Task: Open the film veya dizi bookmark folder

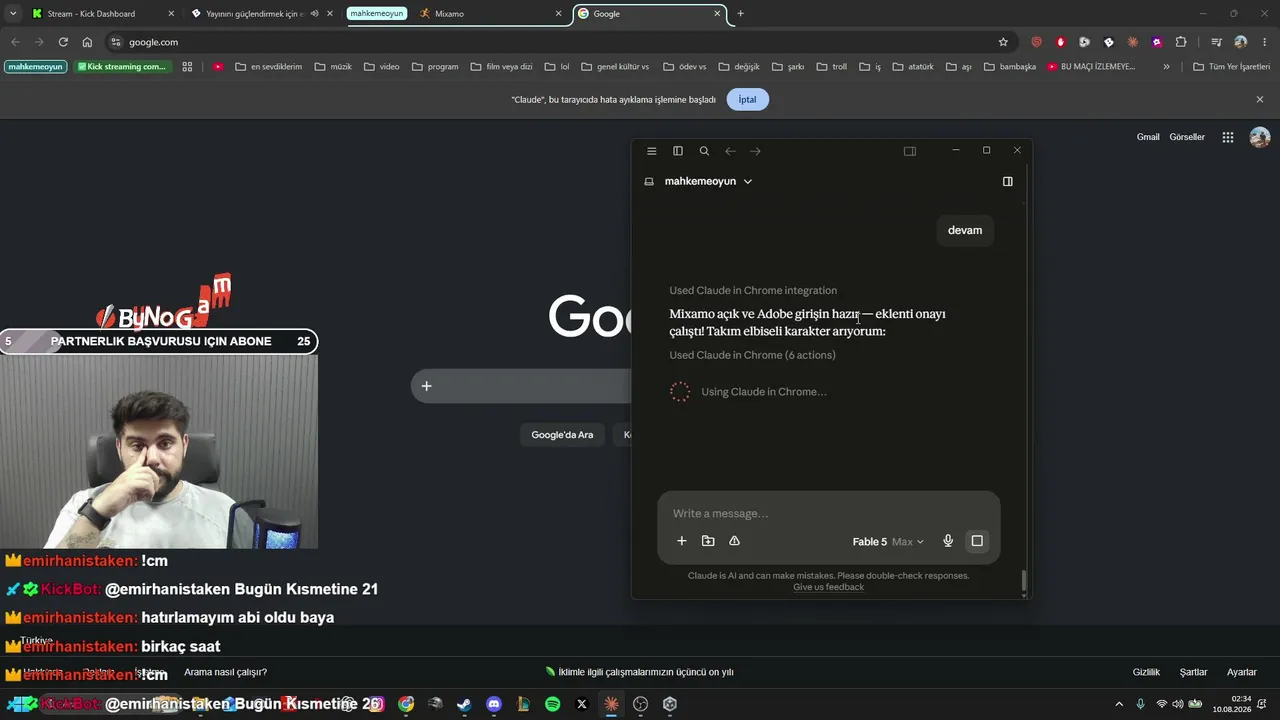Action: click(501, 67)
